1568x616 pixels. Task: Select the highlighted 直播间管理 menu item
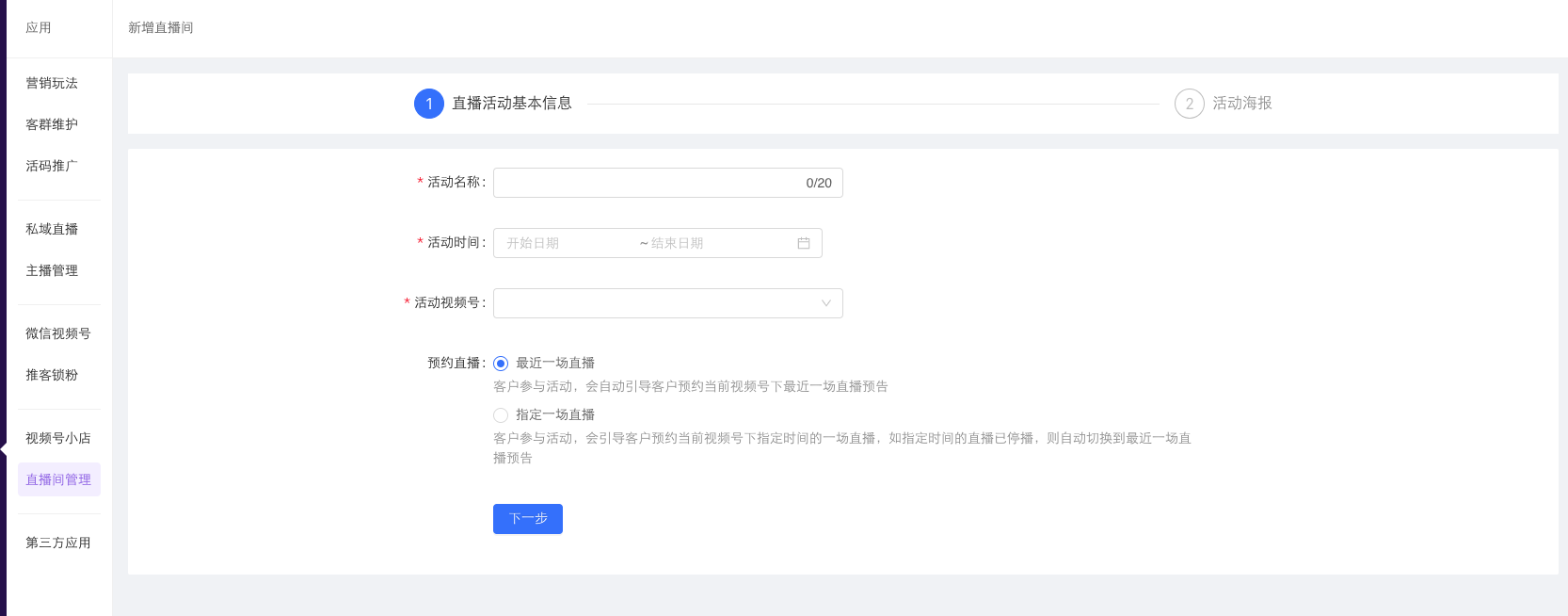point(58,480)
